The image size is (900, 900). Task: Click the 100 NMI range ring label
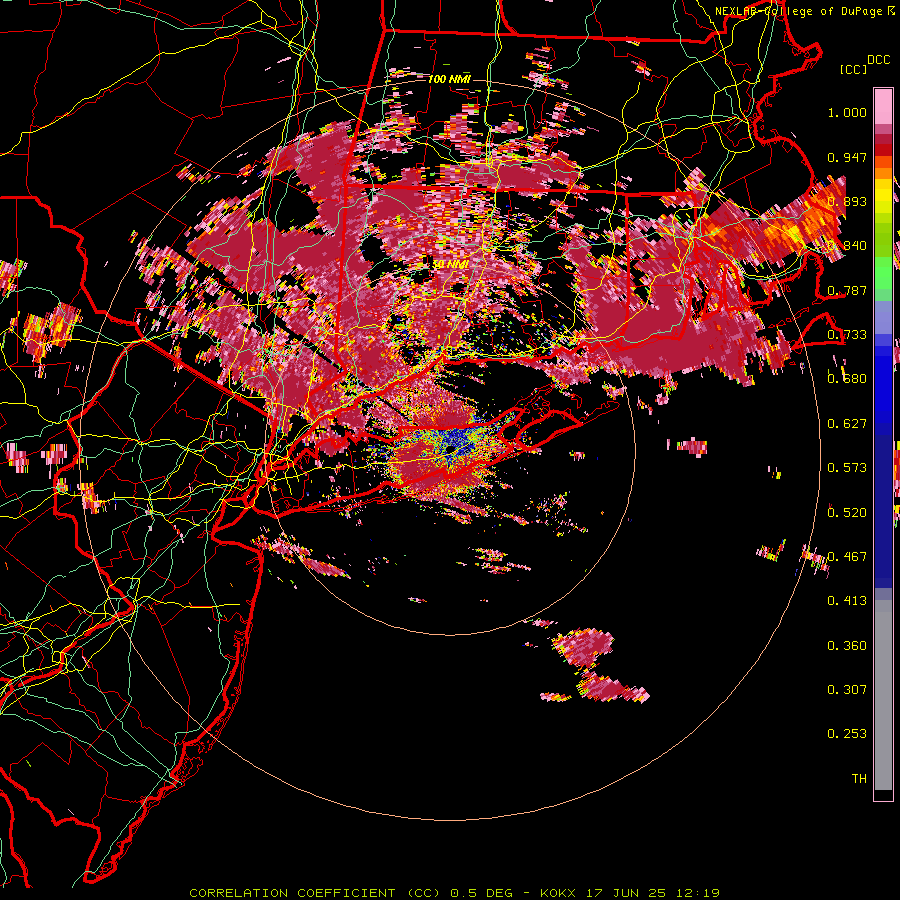click(x=449, y=79)
